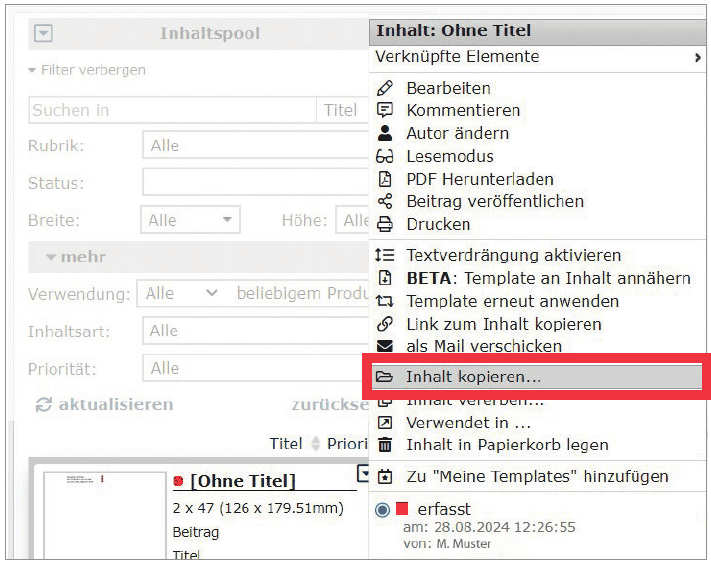Click the printer icon for Drucken
Screen dimensions: 711x564
[385, 224]
